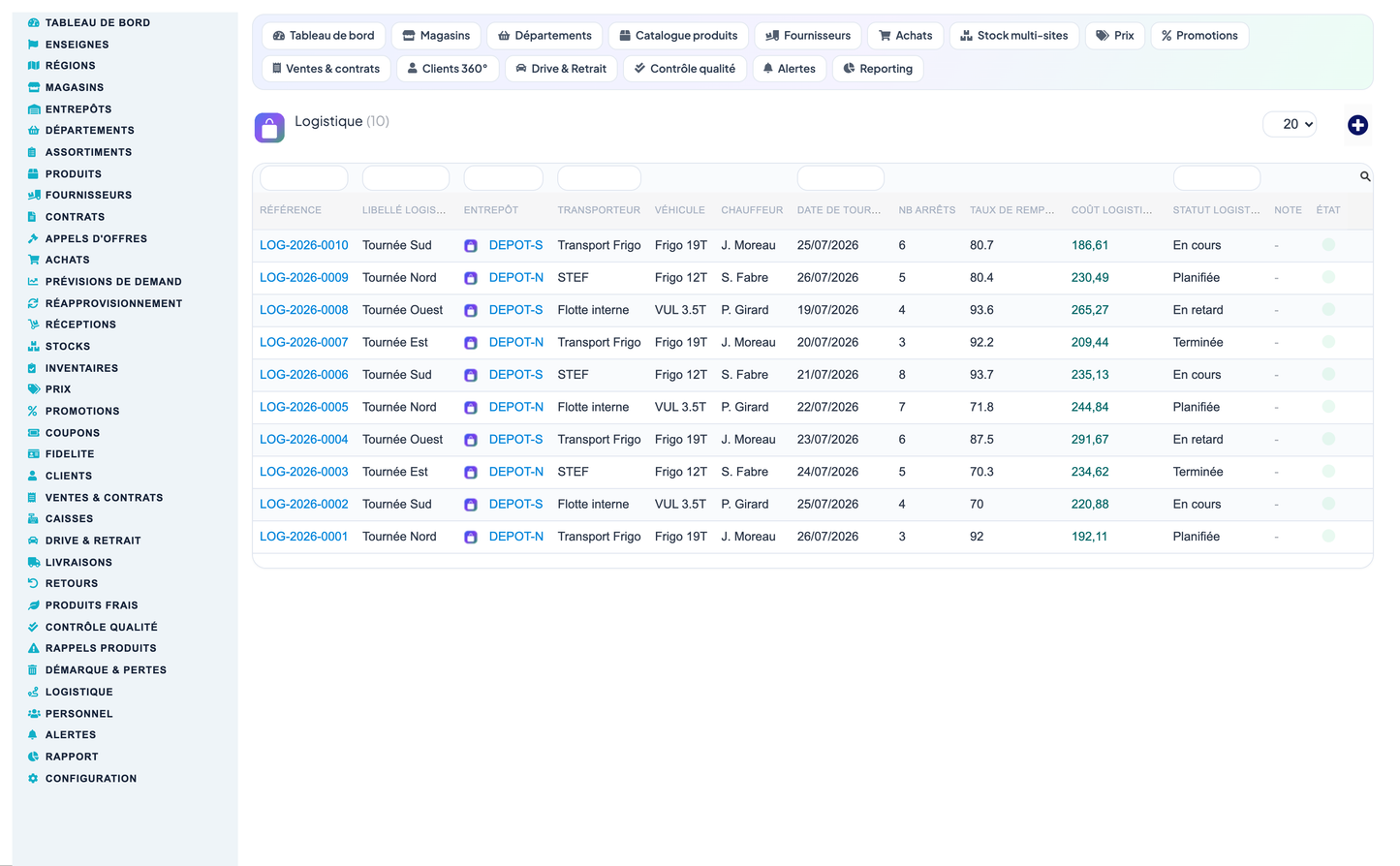Sort by the Chauffeur column header
The height and width of the screenshot is (866, 1400).
752,210
